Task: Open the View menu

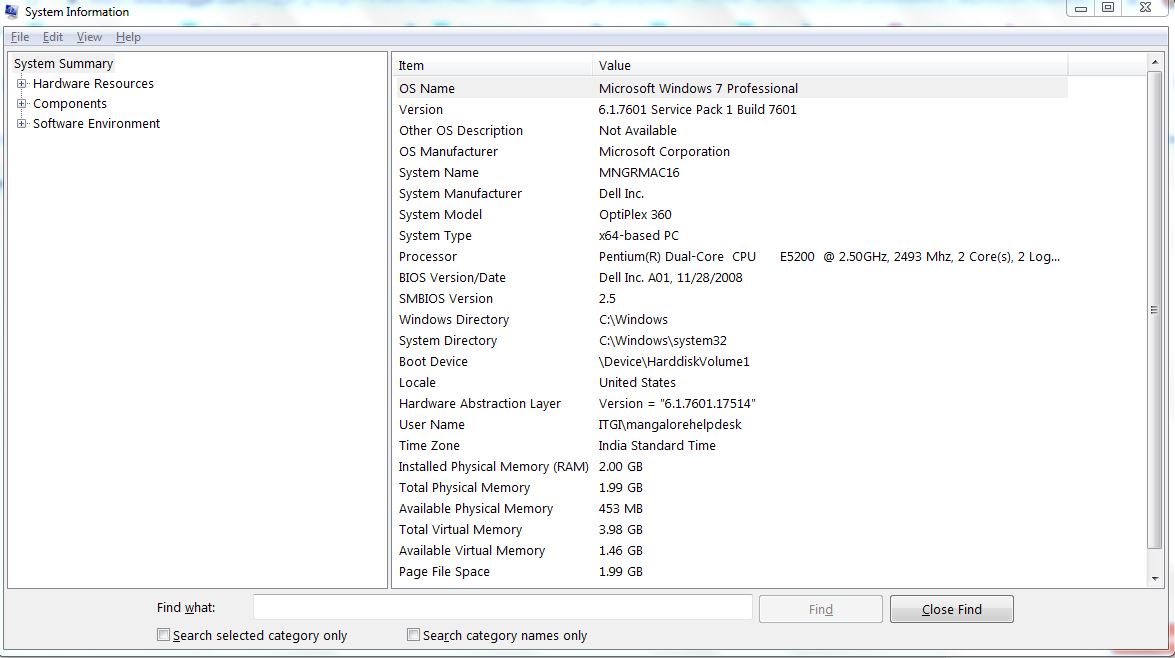Action: [x=89, y=37]
